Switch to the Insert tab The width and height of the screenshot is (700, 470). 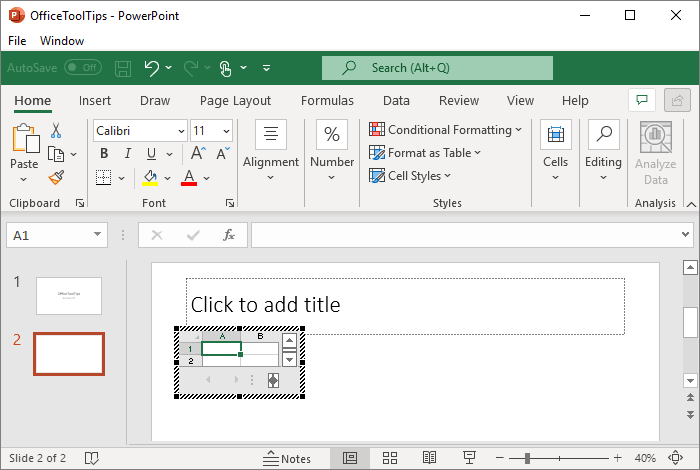pos(95,100)
